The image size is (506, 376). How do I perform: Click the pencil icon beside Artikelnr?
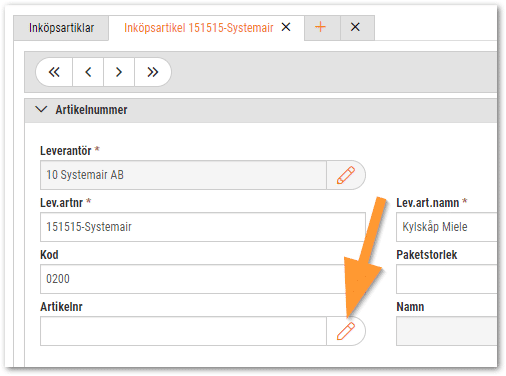click(346, 331)
